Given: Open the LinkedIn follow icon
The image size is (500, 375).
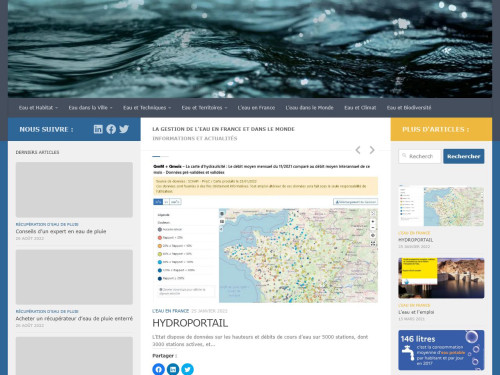Looking at the screenshot, I should point(98,129).
